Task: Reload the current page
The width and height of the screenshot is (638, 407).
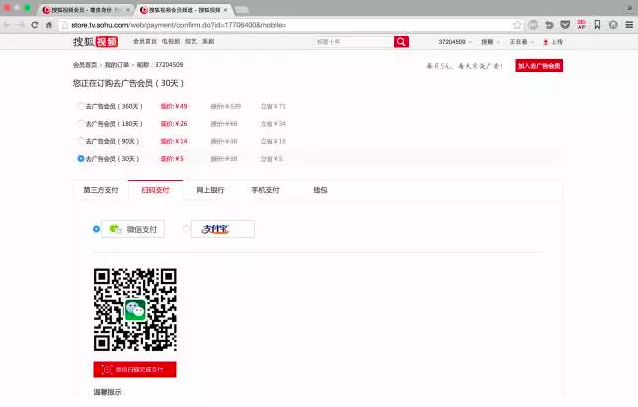Action: 35,25
